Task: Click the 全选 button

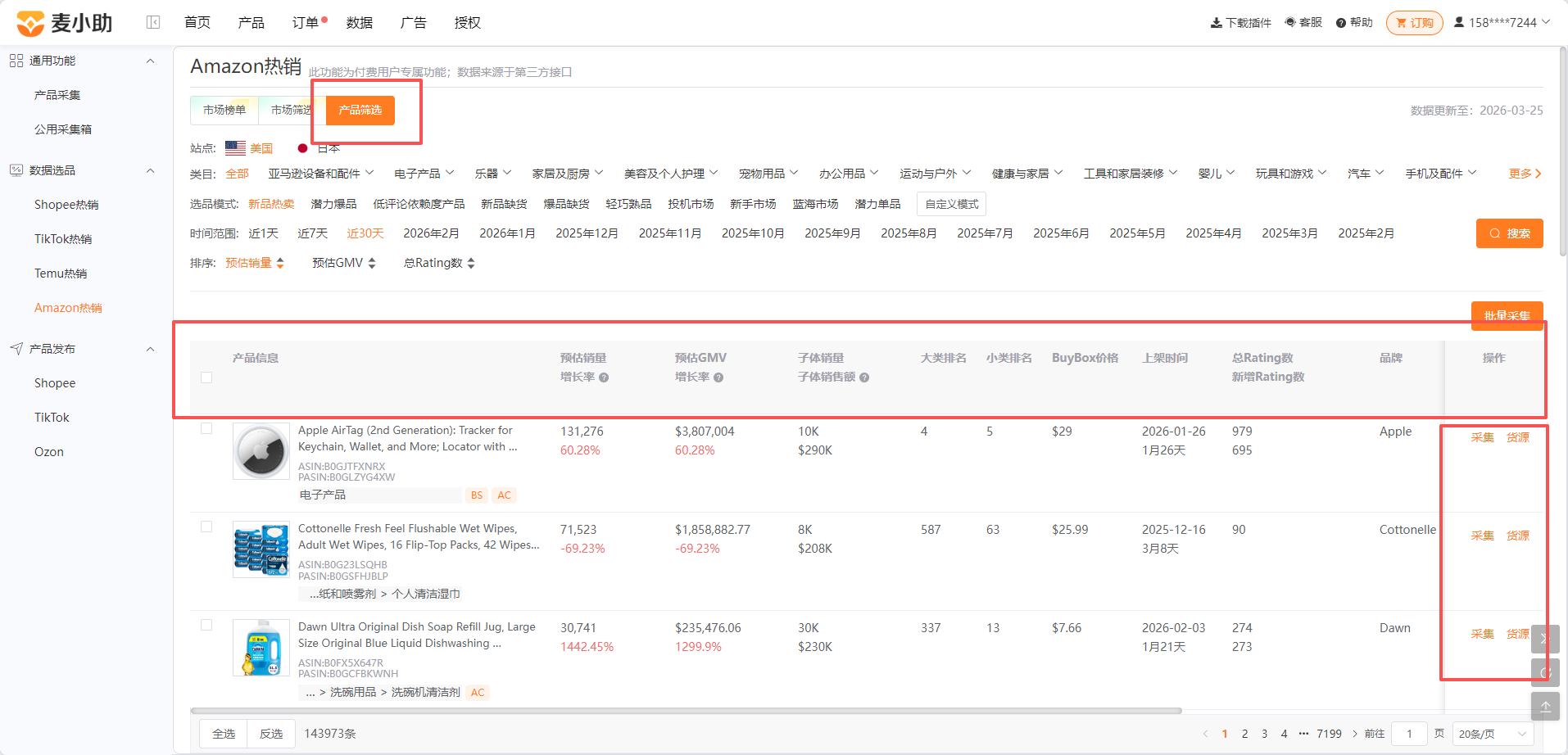Action: (x=224, y=734)
